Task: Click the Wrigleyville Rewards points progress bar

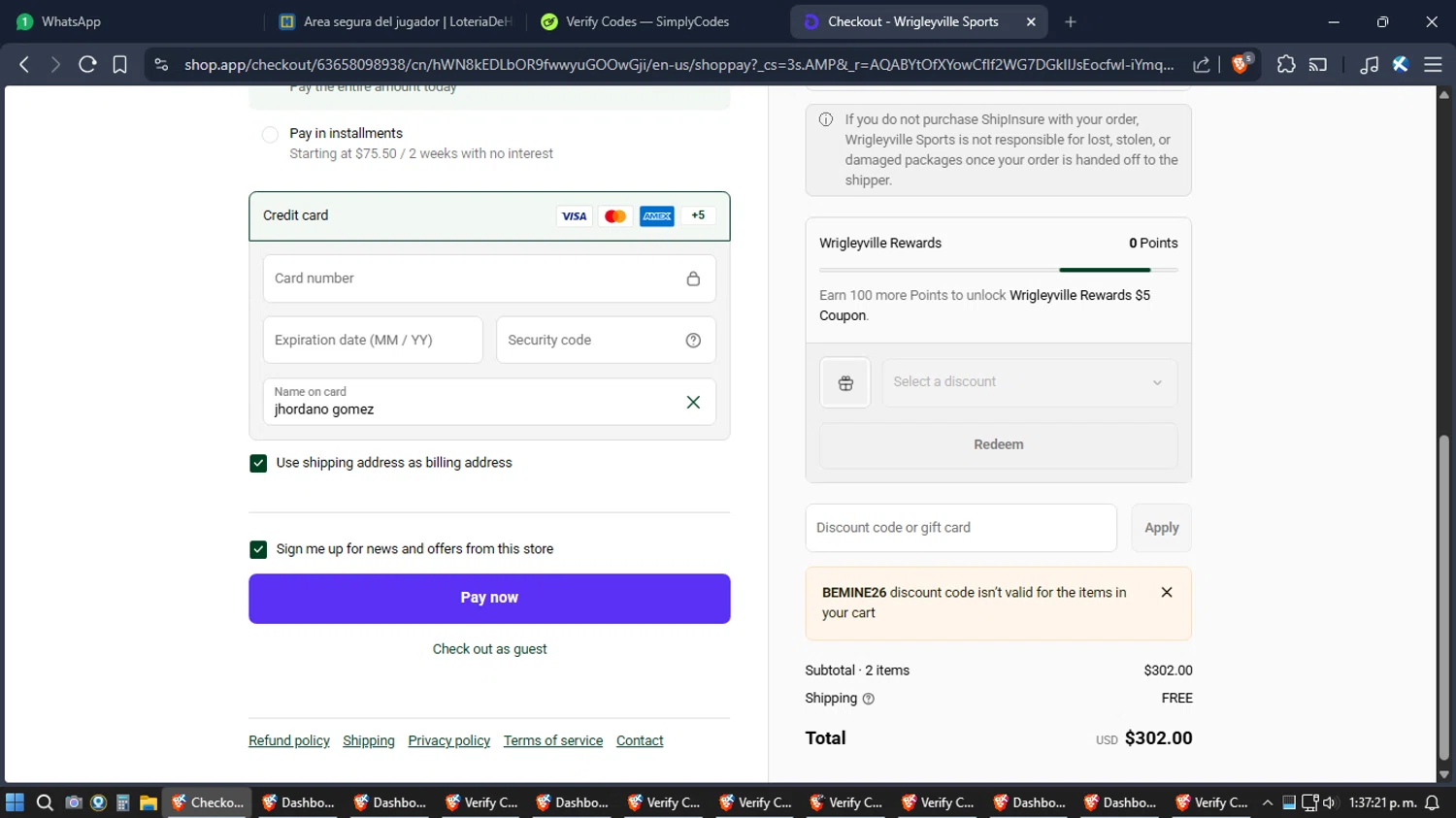Action: [998, 270]
